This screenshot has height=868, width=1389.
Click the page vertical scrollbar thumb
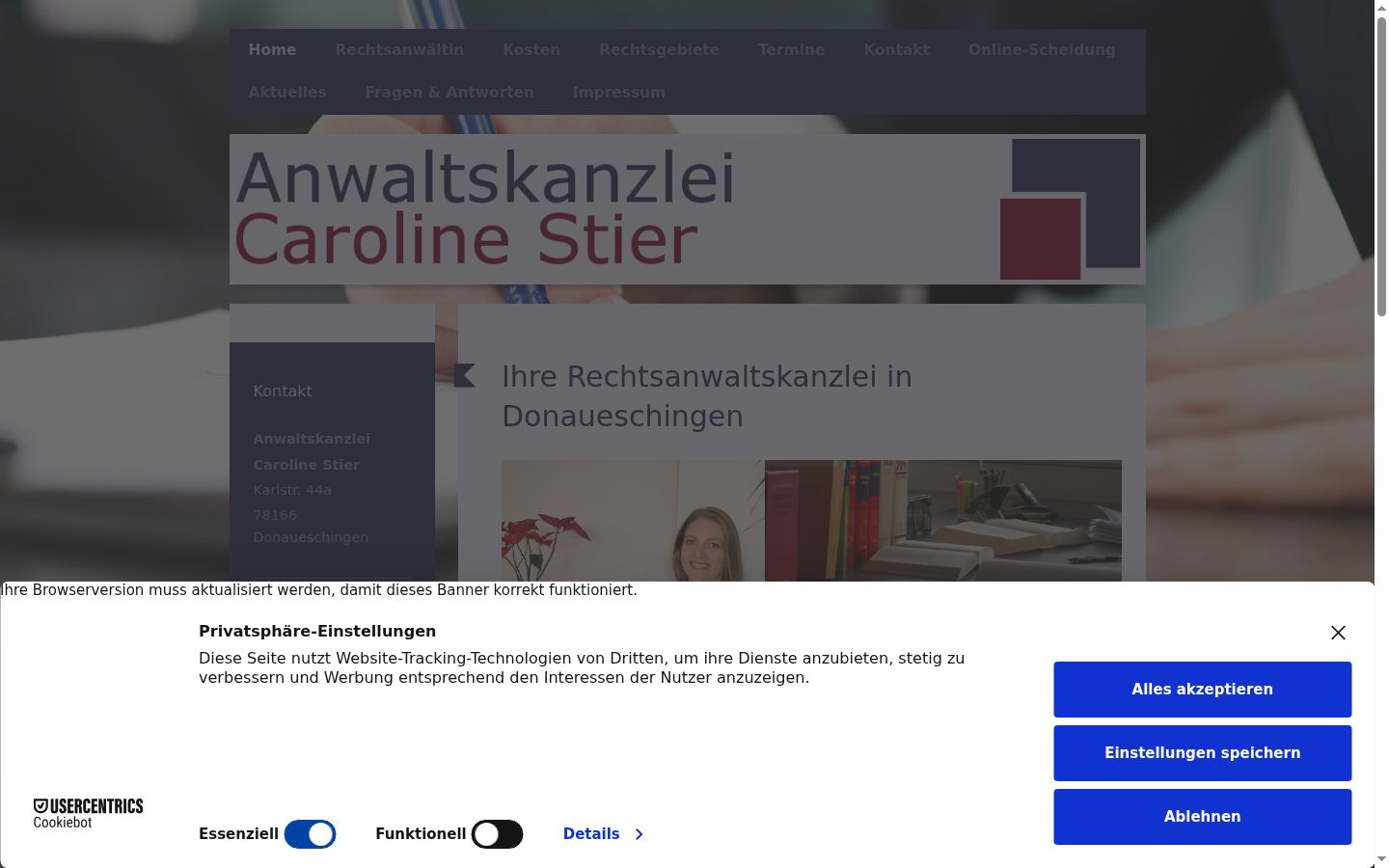point(1381,166)
